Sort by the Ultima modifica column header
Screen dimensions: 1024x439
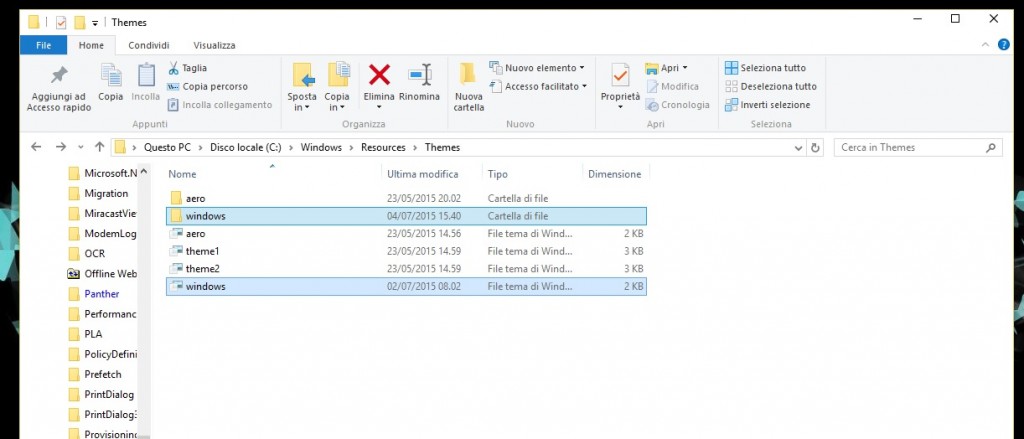(x=422, y=174)
